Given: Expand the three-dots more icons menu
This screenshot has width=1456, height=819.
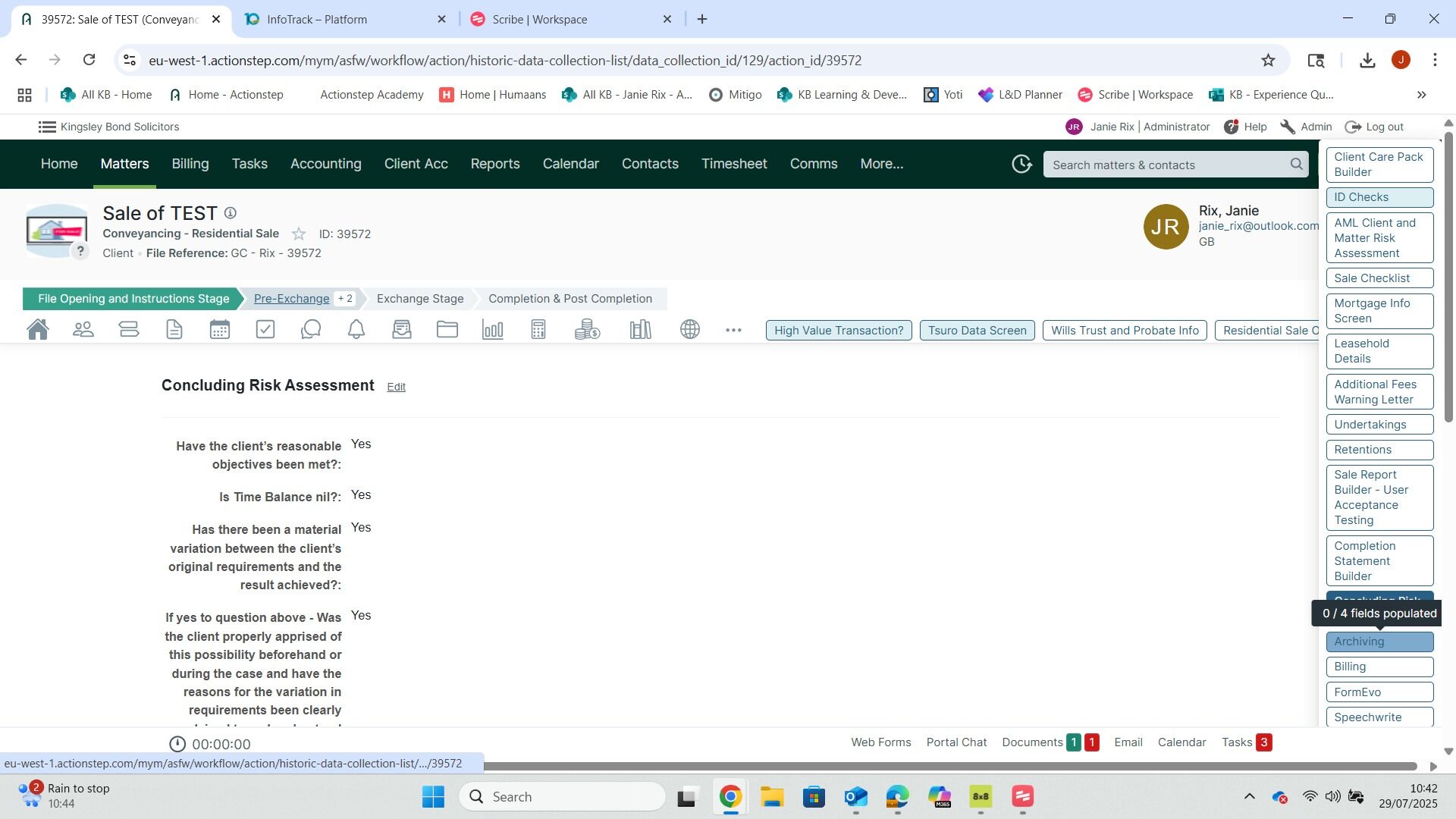Looking at the screenshot, I should point(733,330).
